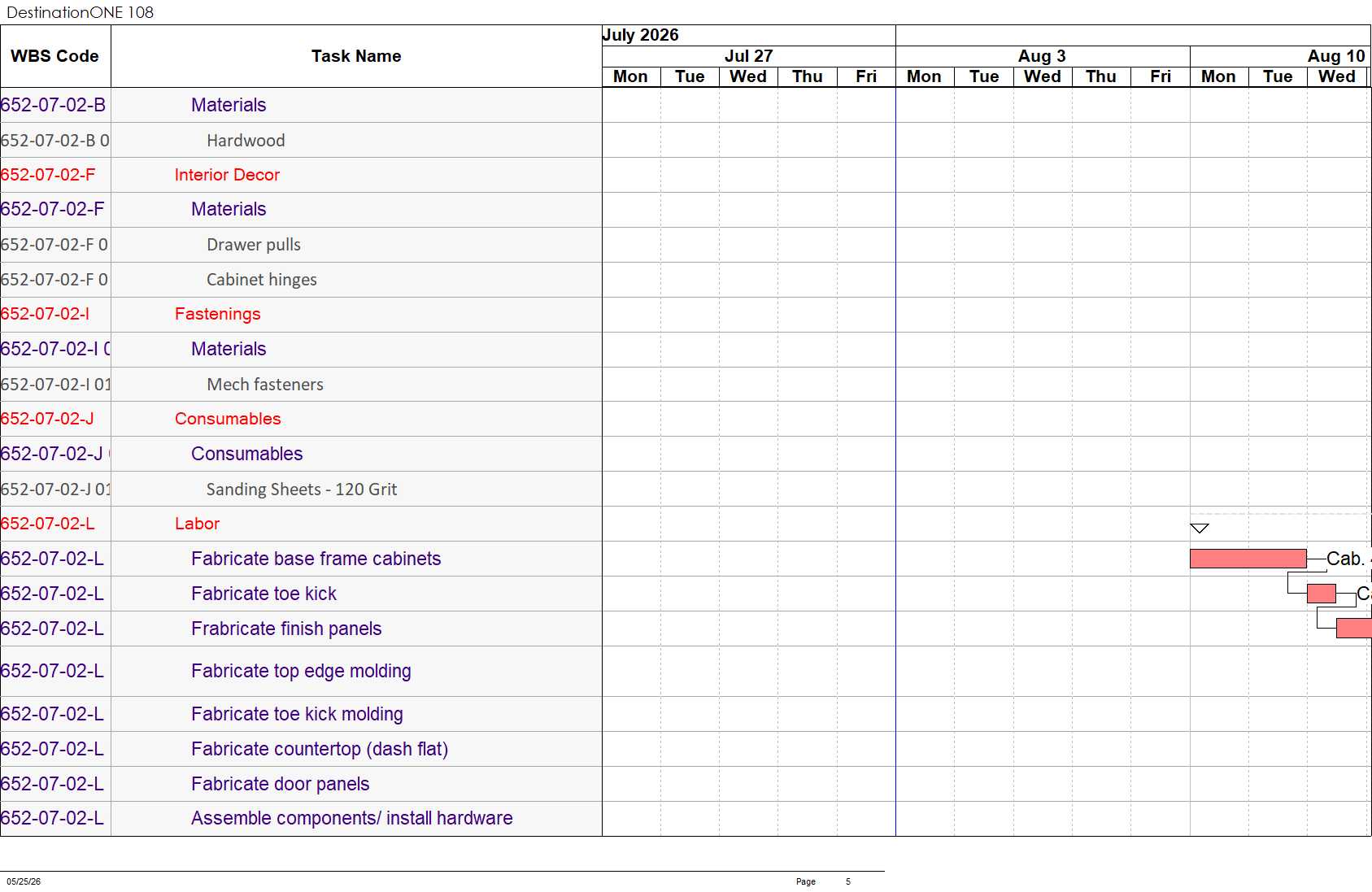Select the Fabricate toe kick Gantt bar
This screenshot has width=1372, height=892.
1321,594
